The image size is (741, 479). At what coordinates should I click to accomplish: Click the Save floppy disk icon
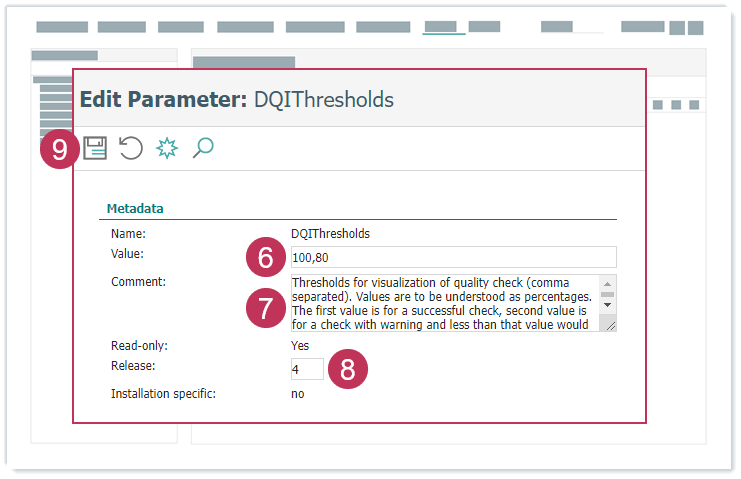click(95, 149)
